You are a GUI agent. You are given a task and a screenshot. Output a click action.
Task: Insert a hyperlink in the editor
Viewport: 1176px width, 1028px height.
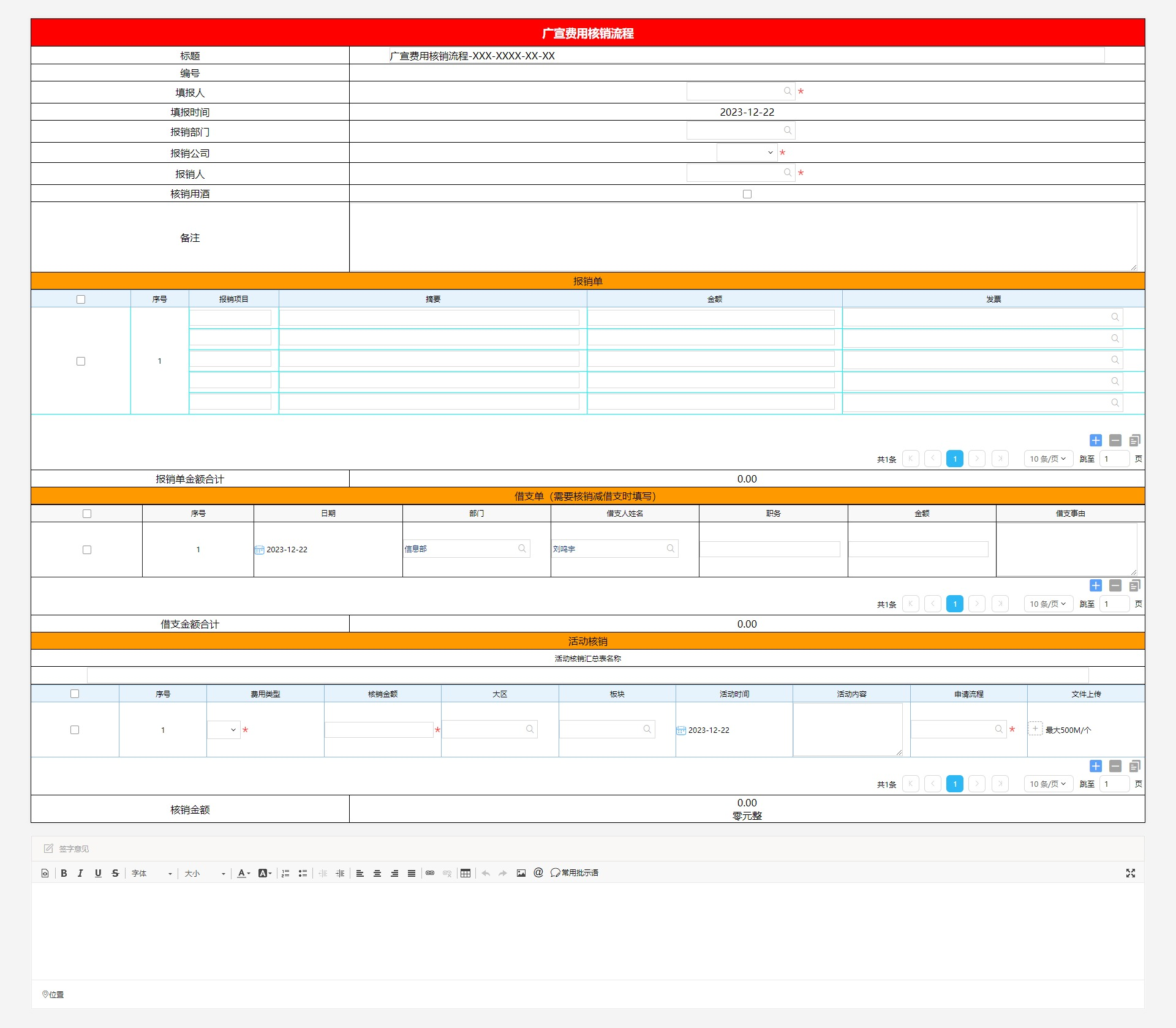pyautogui.click(x=430, y=873)
